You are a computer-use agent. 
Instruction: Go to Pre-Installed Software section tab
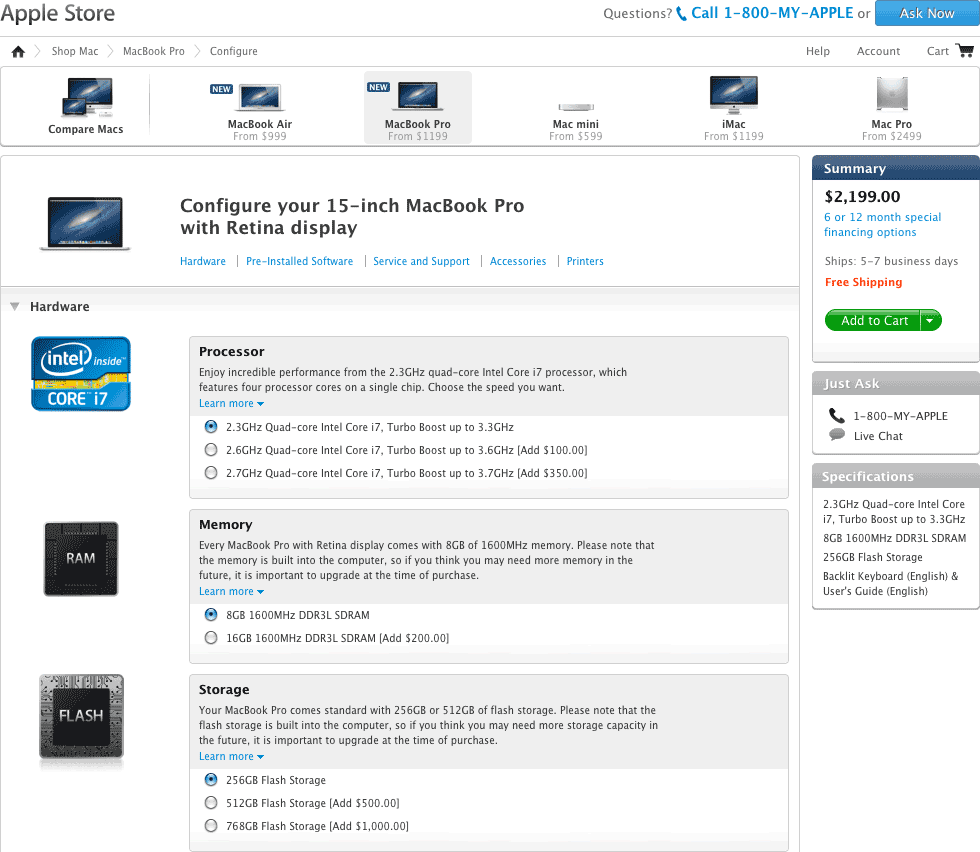tap(299, 261)
